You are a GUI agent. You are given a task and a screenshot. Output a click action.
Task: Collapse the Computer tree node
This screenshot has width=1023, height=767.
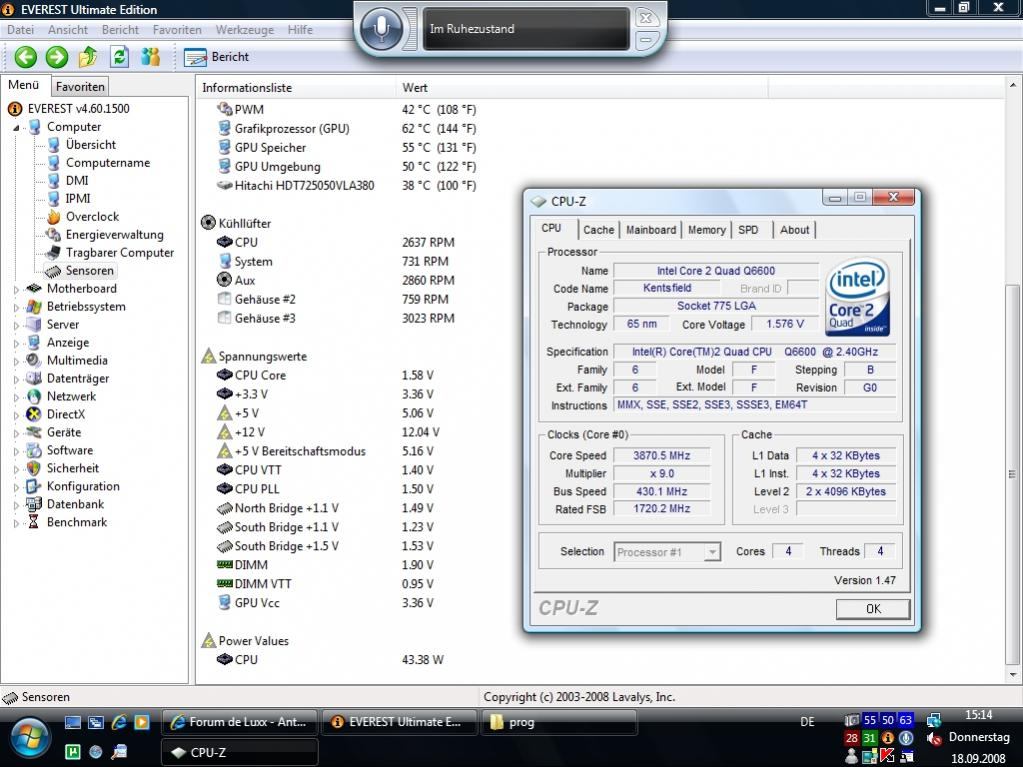(x=16, y=127)
